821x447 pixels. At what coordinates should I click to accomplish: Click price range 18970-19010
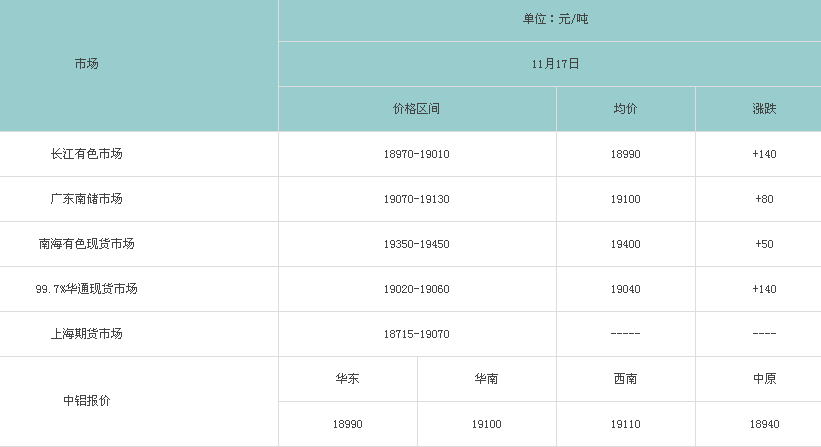click(416, 154)
